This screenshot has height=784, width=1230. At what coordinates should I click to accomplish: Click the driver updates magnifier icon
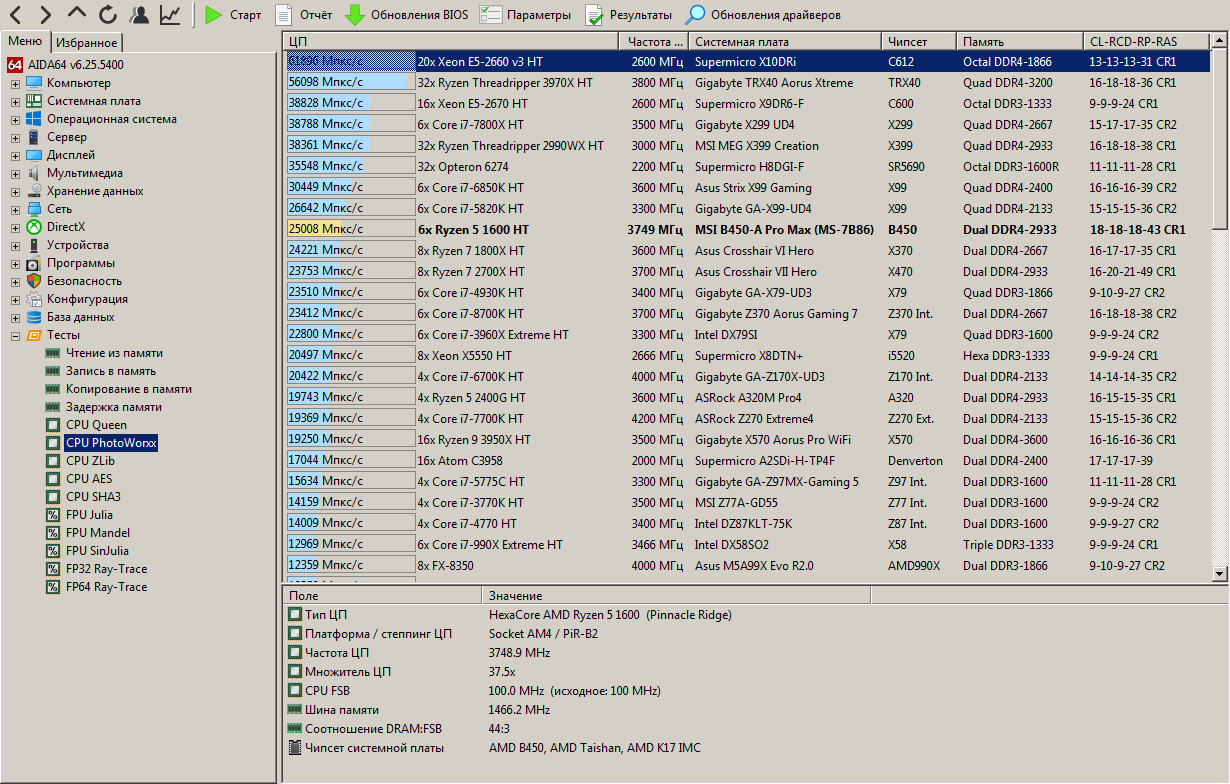(x=695, y=15)
